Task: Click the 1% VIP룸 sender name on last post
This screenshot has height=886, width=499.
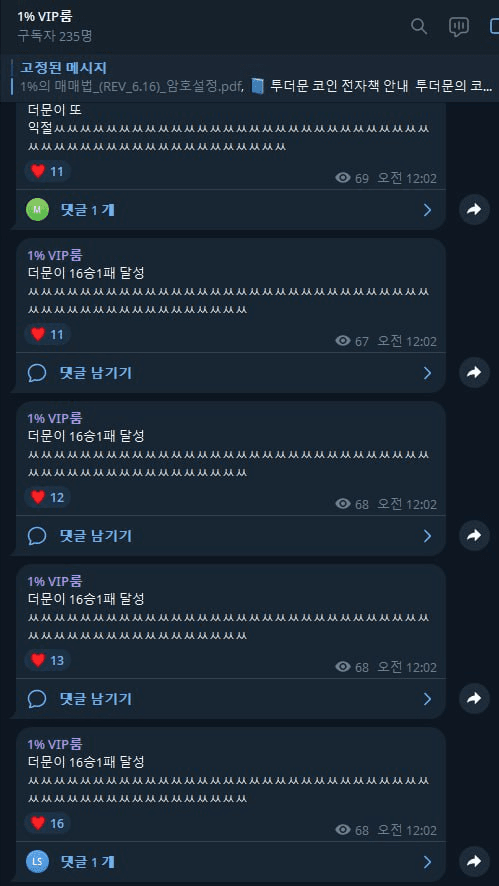Action: (x=55, y=744)
